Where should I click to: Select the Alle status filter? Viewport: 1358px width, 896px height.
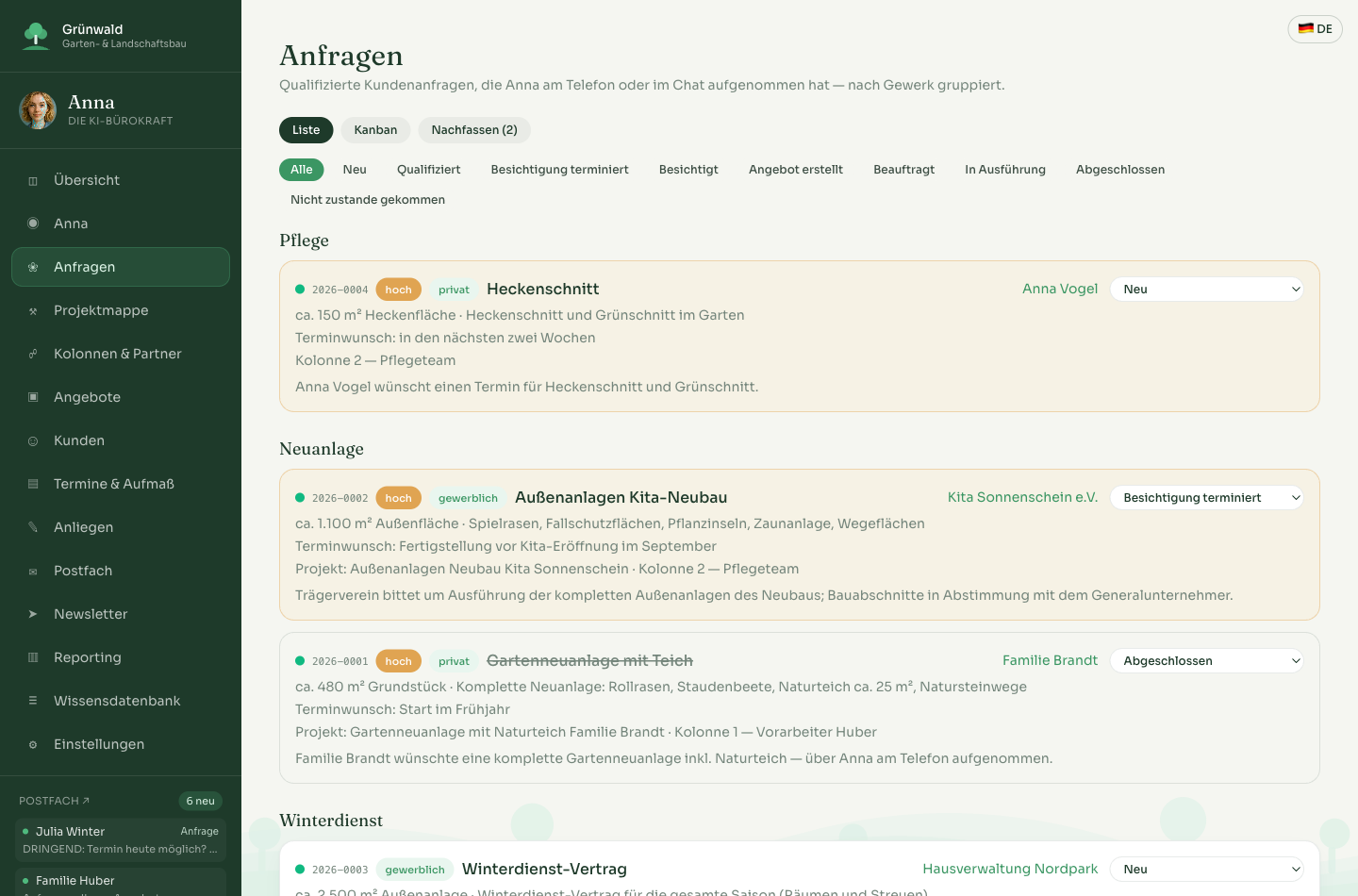tap(302, 170)
